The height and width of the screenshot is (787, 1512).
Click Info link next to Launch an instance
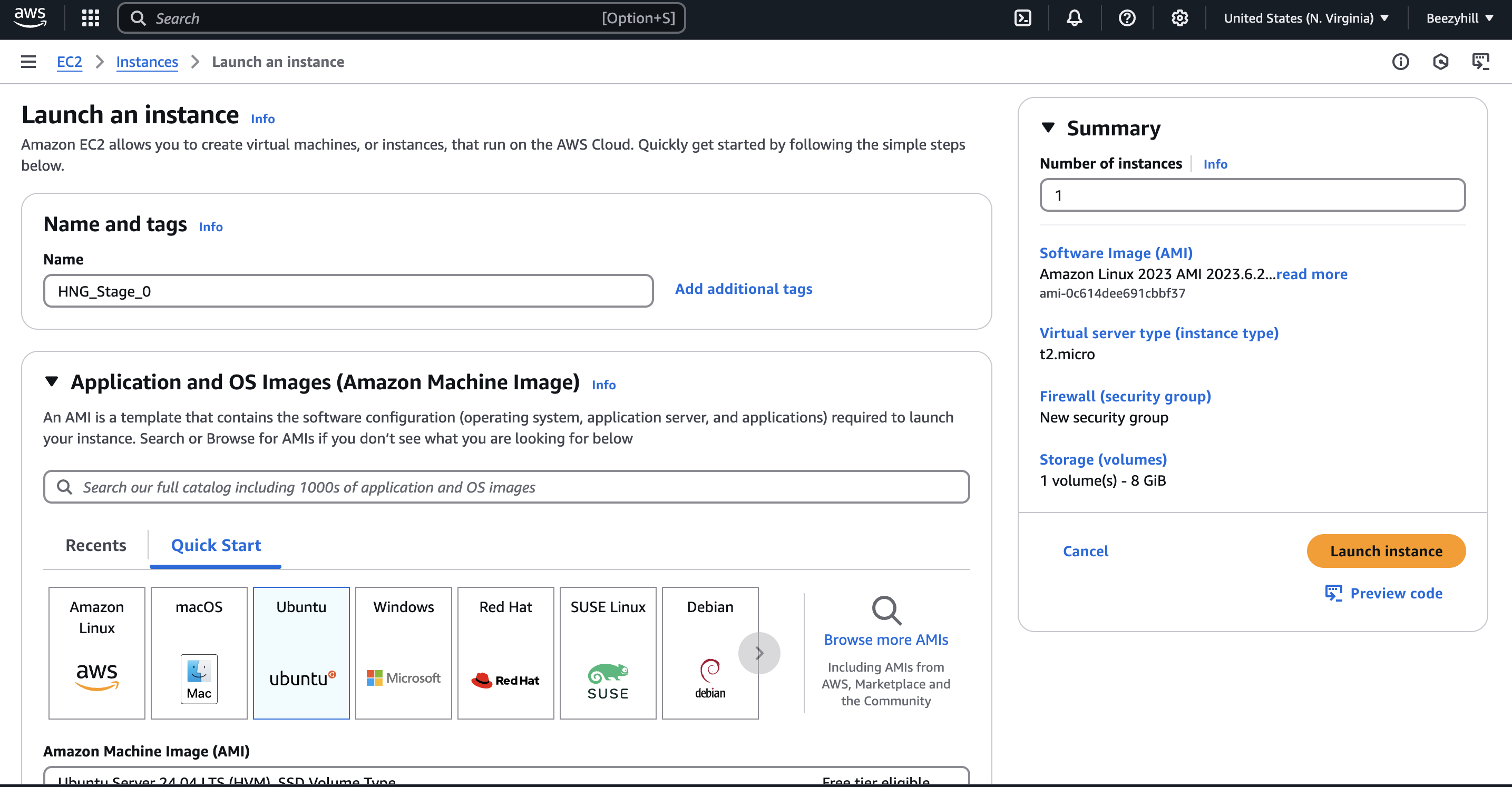click(x=262, y=119)
